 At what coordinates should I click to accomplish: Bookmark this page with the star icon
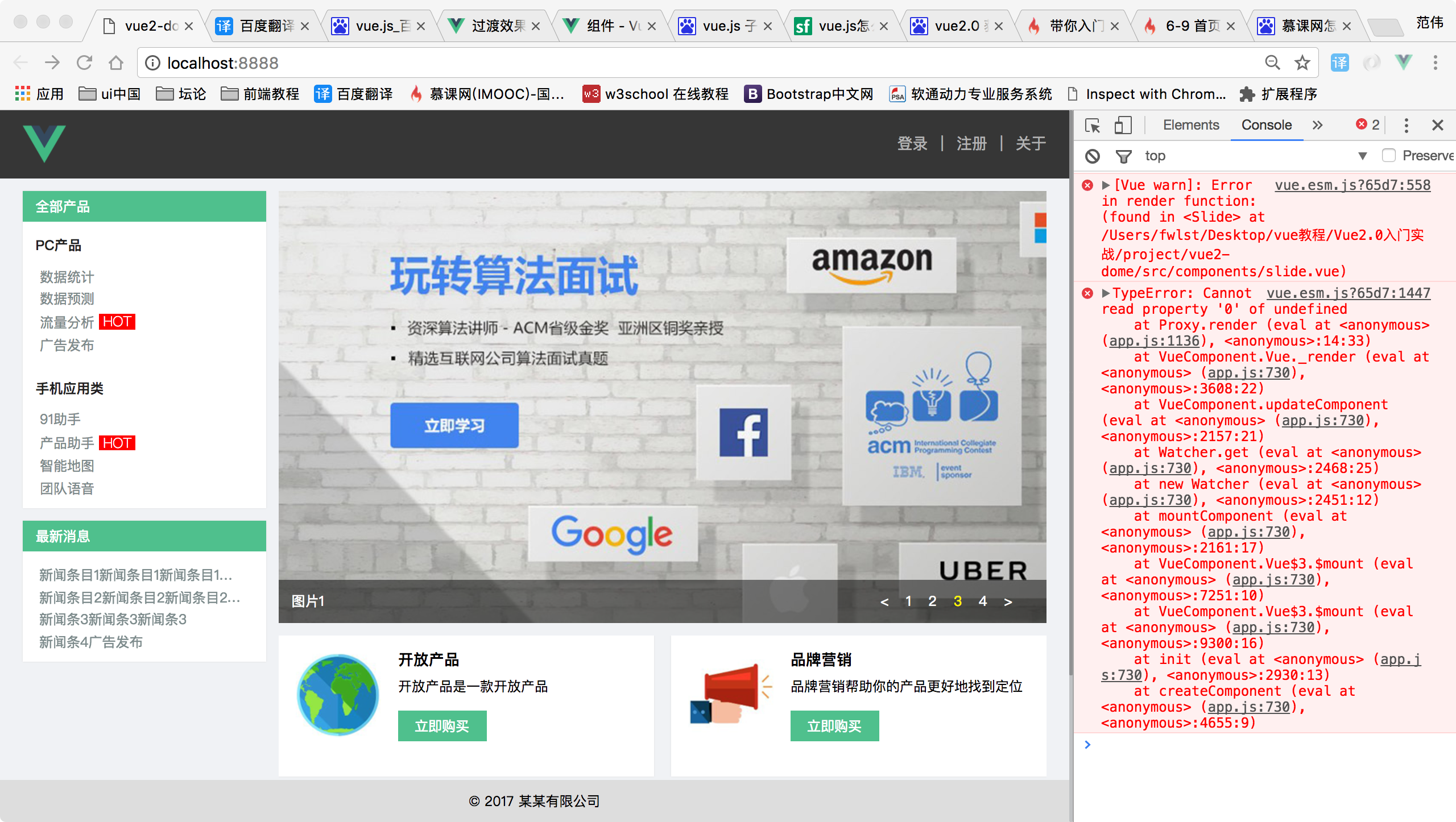tap(1302, 63)
